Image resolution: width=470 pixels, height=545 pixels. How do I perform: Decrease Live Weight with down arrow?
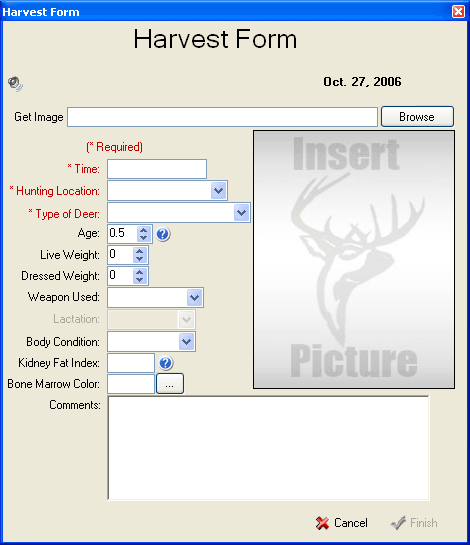(x=140, y=259)
